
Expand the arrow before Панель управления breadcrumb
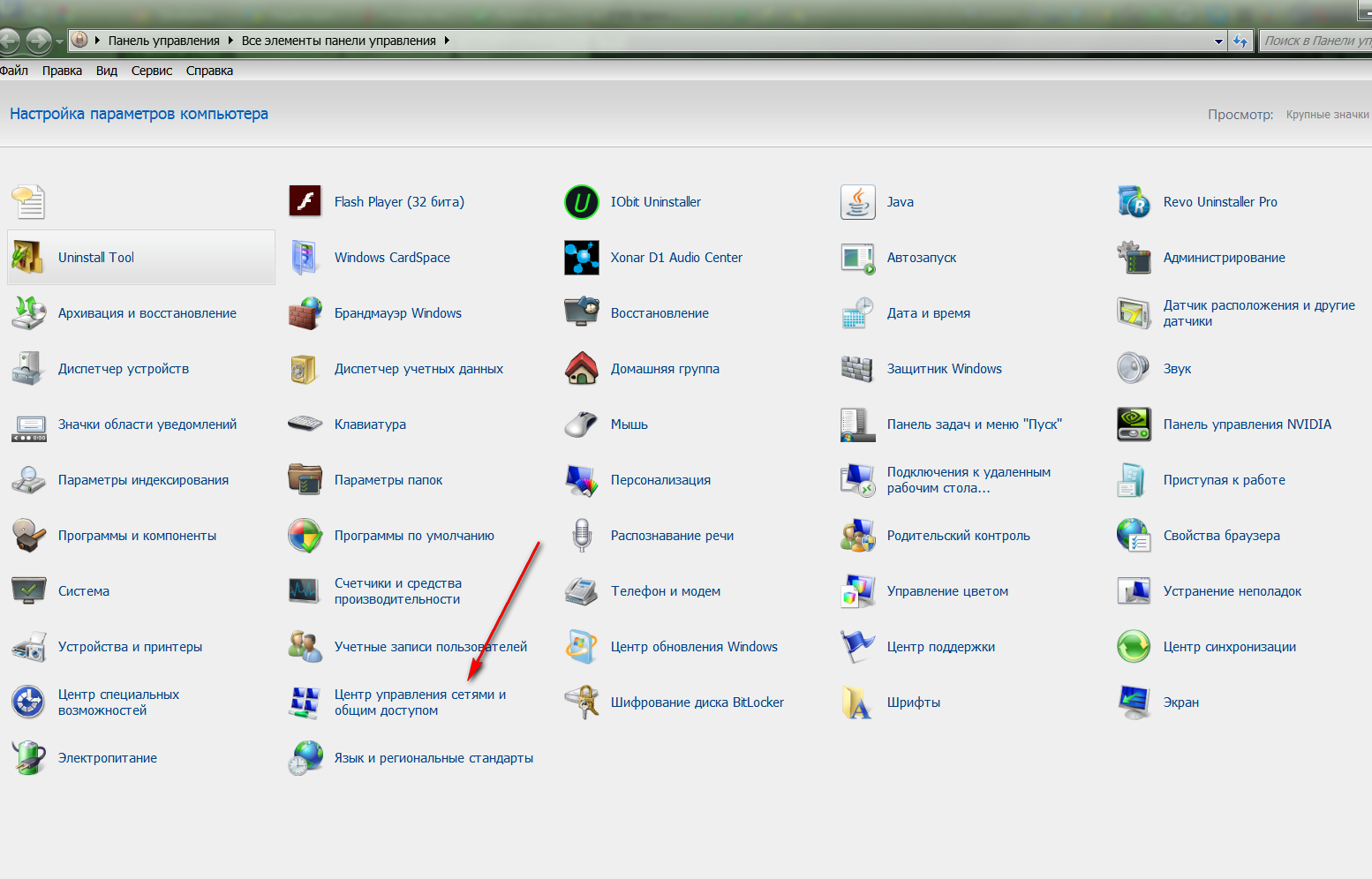97,41
